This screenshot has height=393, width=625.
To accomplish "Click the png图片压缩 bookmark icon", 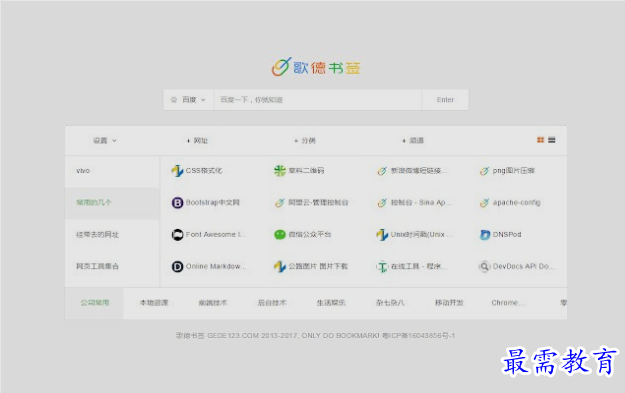I will (x=484, y=171).
